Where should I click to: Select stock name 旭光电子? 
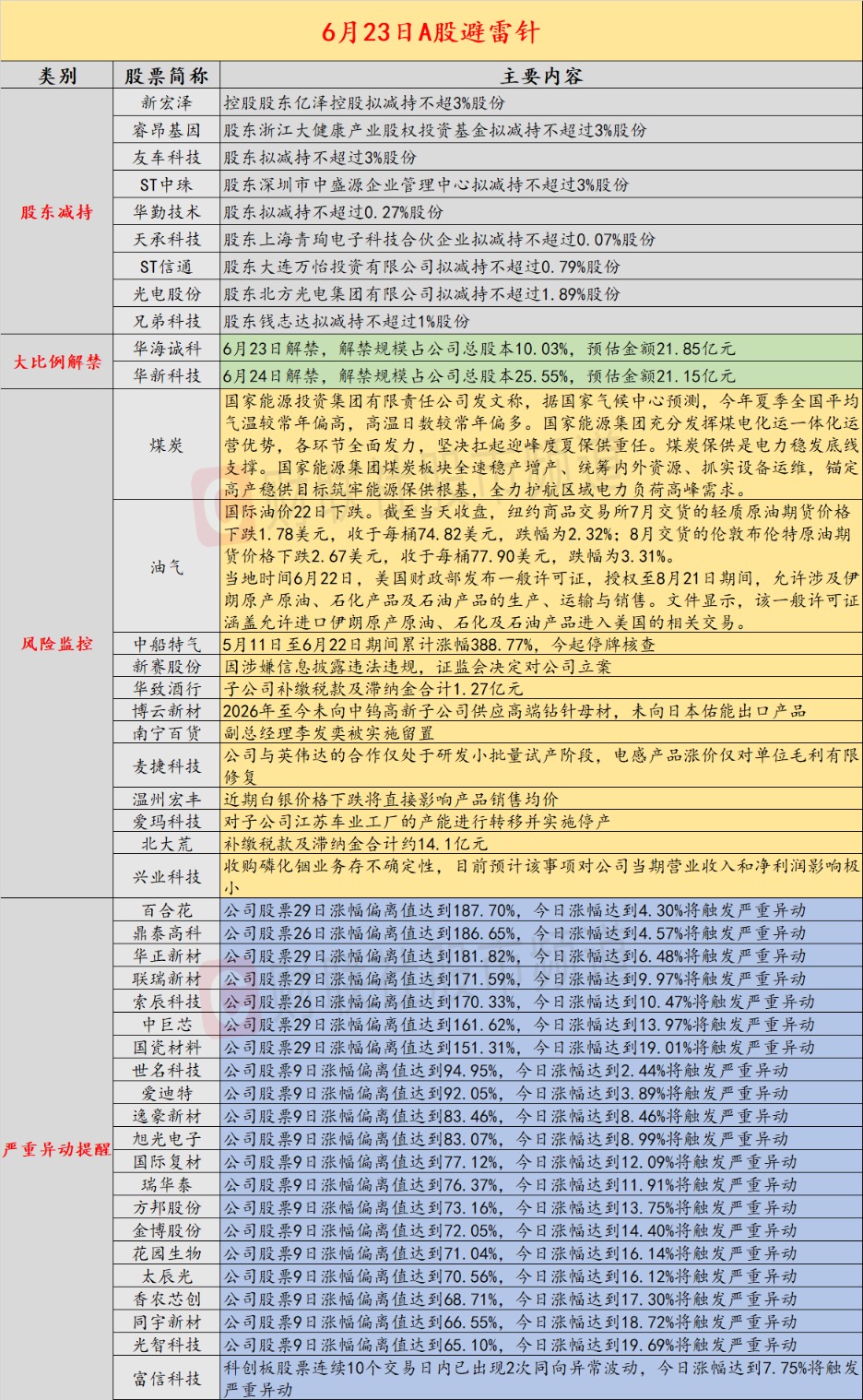[x=167, y=1139]
